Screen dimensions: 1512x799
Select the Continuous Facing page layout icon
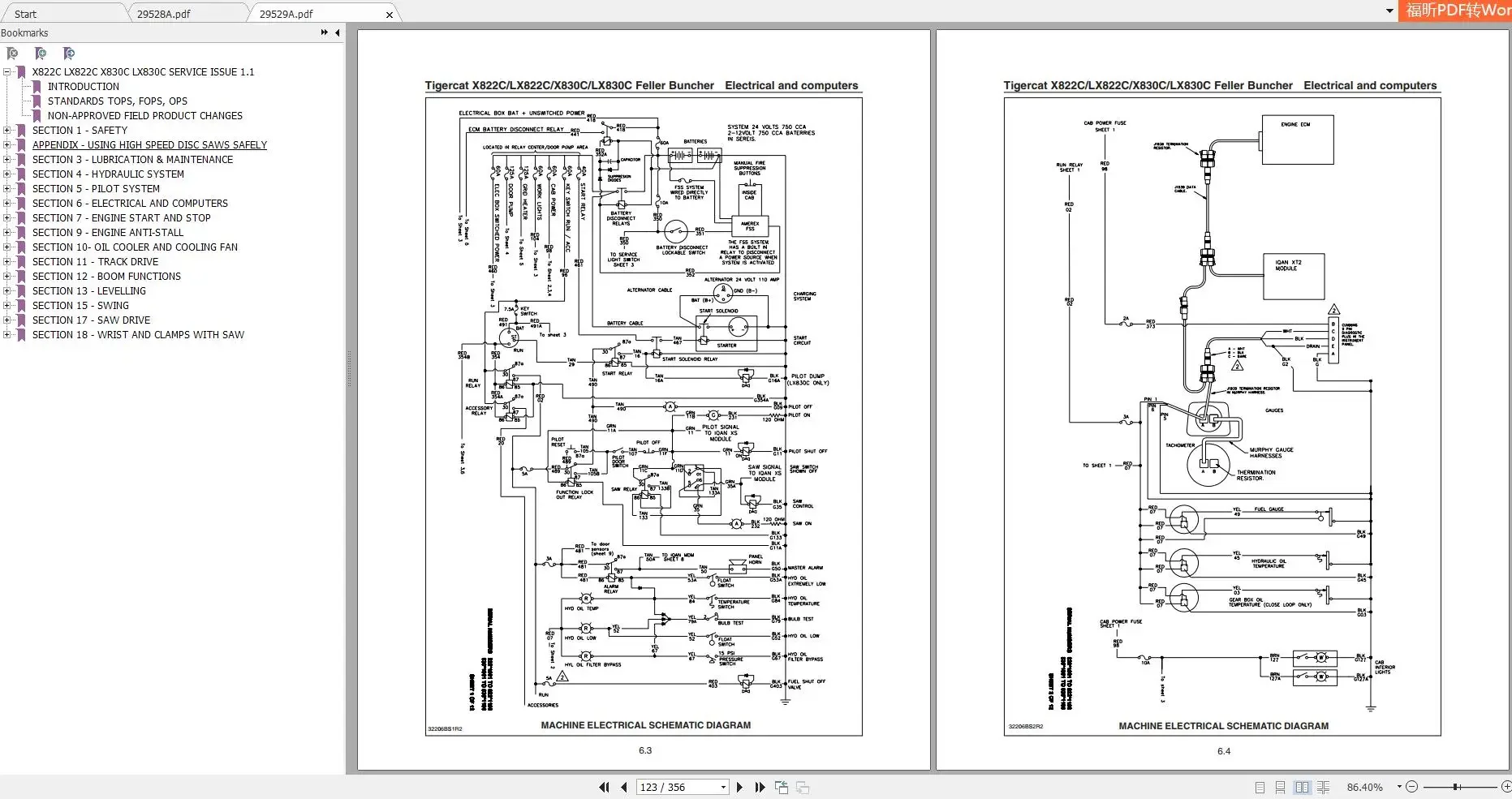pyautogui.click(x=1323, y=787)
